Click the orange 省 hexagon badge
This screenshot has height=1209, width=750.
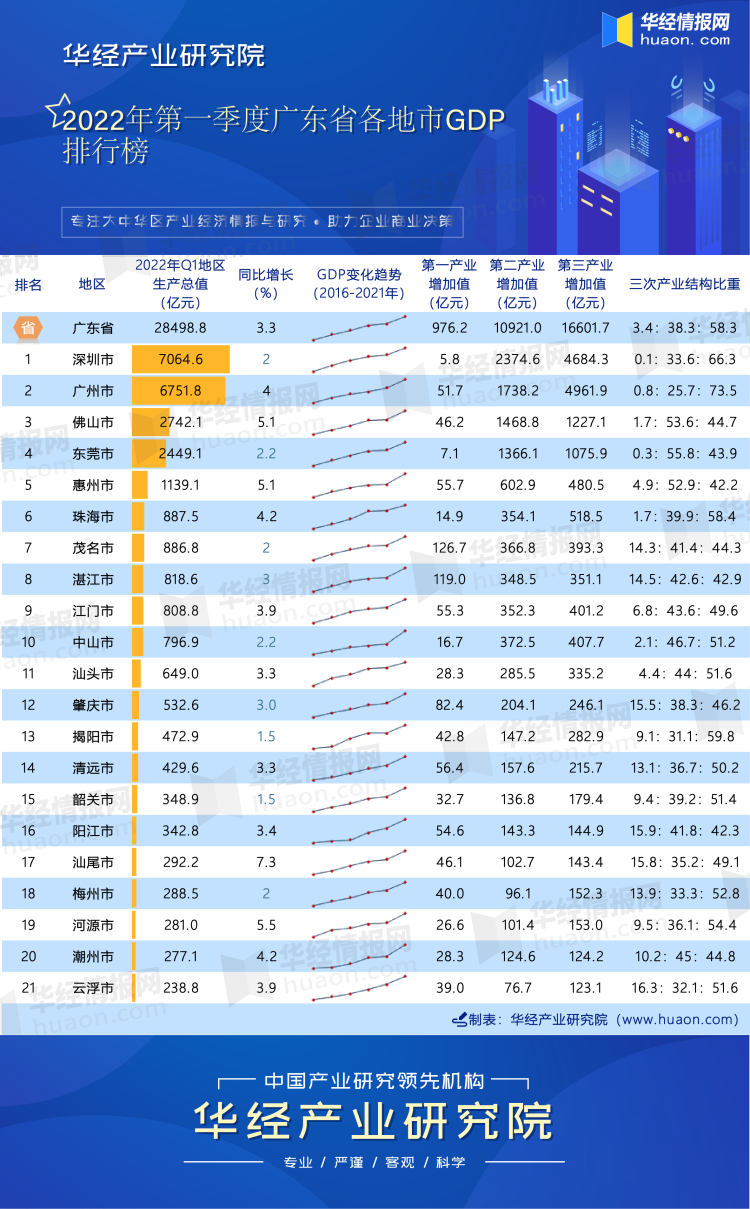tap(29, 327)
